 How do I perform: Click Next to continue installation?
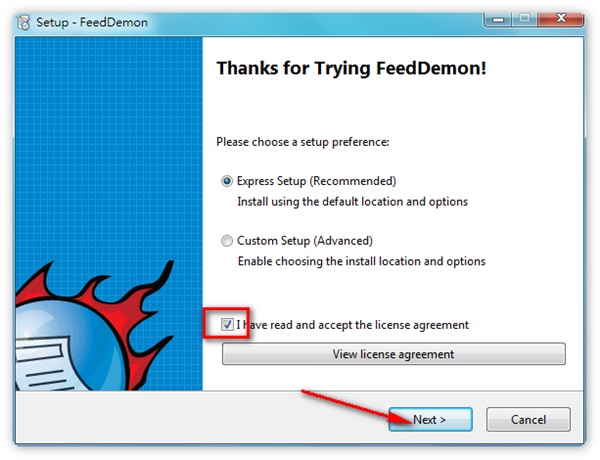point(430,419)
